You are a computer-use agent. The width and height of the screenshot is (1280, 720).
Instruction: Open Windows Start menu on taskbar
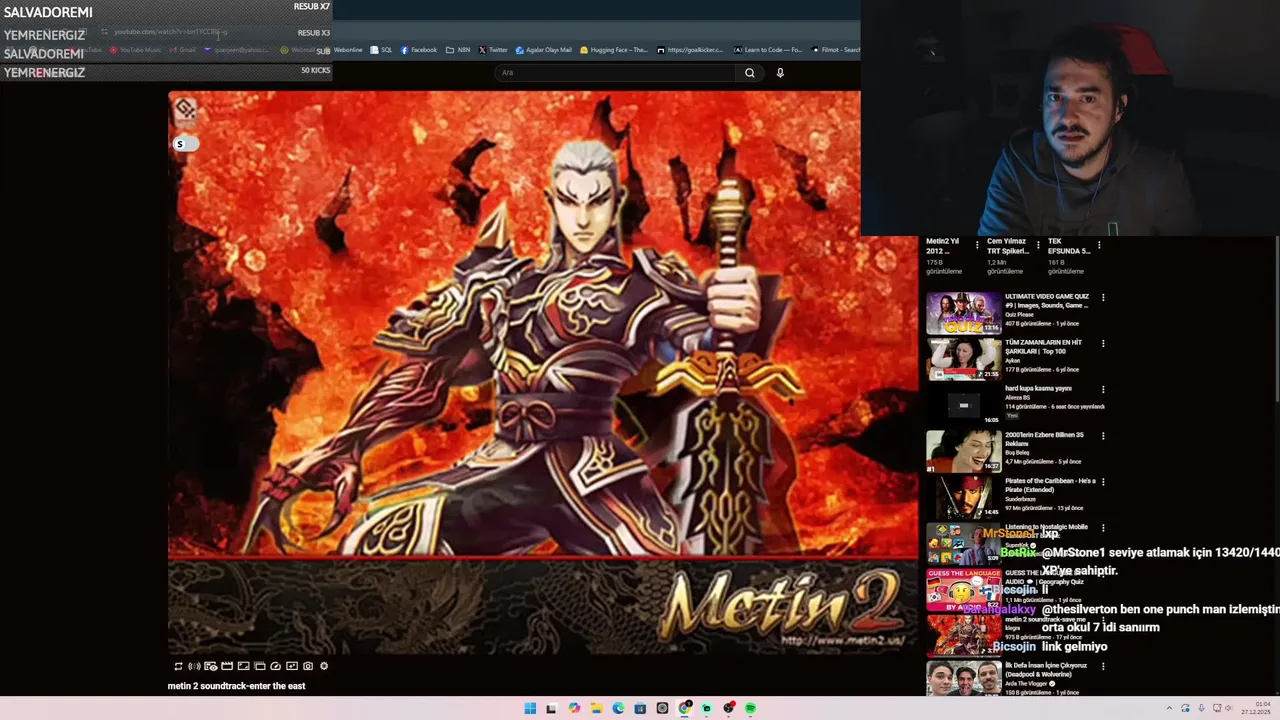(x=530, y=708)
